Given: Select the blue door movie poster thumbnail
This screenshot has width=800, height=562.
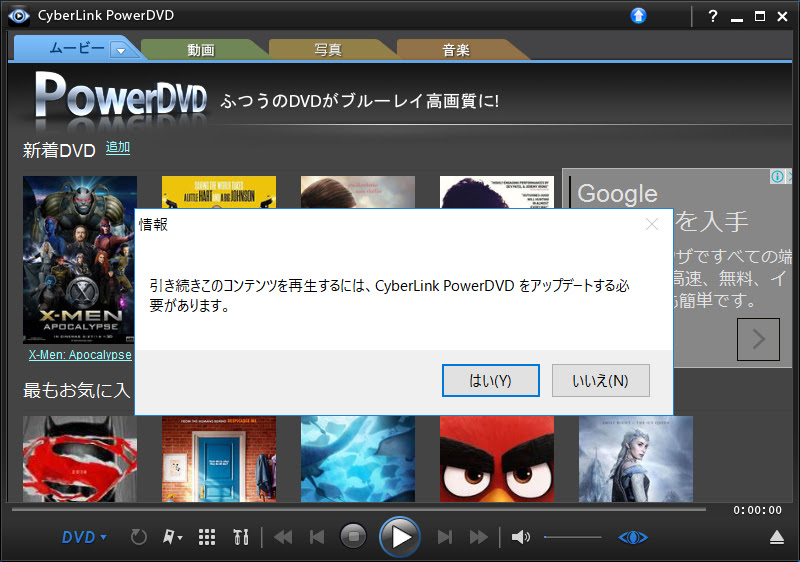Looking at the screenshot, I should 219,459.
